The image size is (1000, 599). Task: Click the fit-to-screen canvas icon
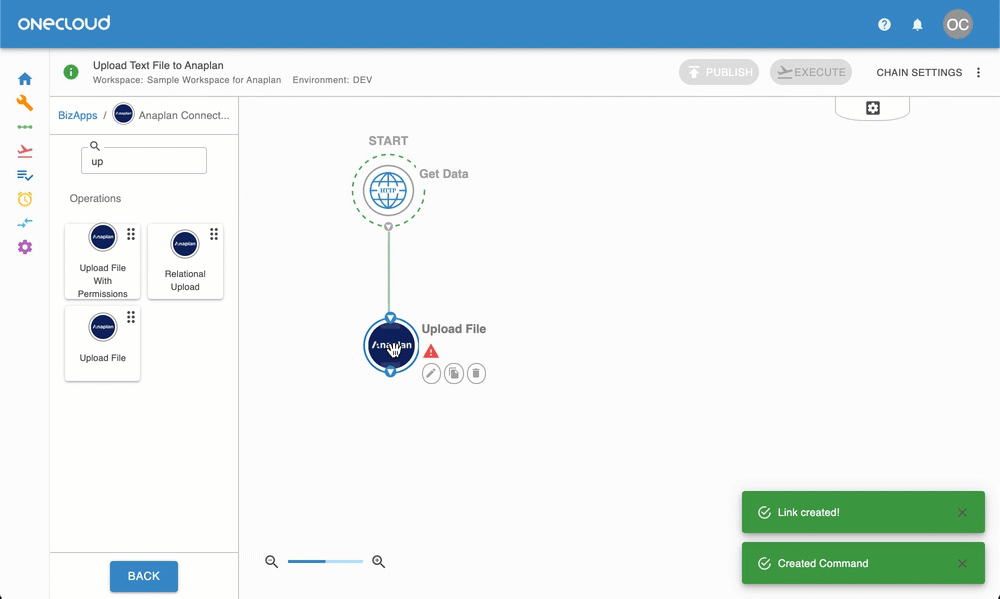point(872,108)
